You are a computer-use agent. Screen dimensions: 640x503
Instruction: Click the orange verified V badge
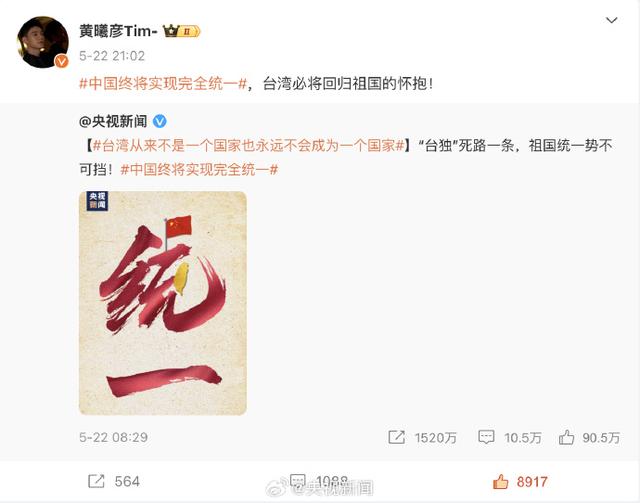tap(61, 61)
